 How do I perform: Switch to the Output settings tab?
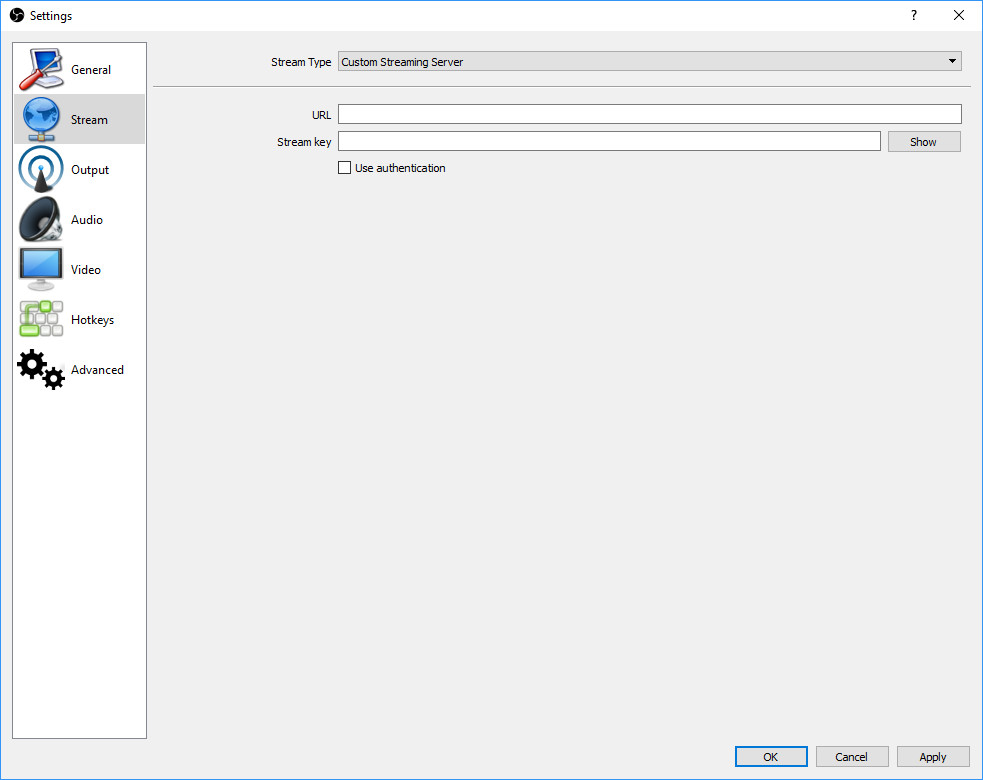(80, 169)
